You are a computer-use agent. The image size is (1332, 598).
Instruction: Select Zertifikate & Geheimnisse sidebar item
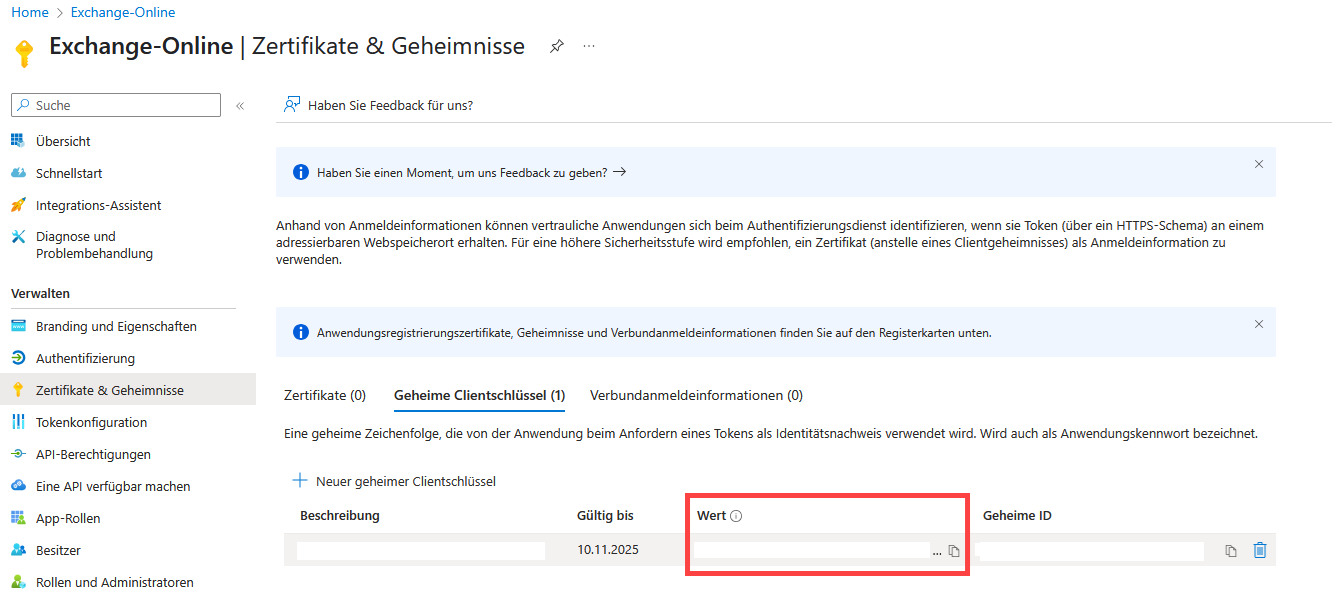[128, 390]
